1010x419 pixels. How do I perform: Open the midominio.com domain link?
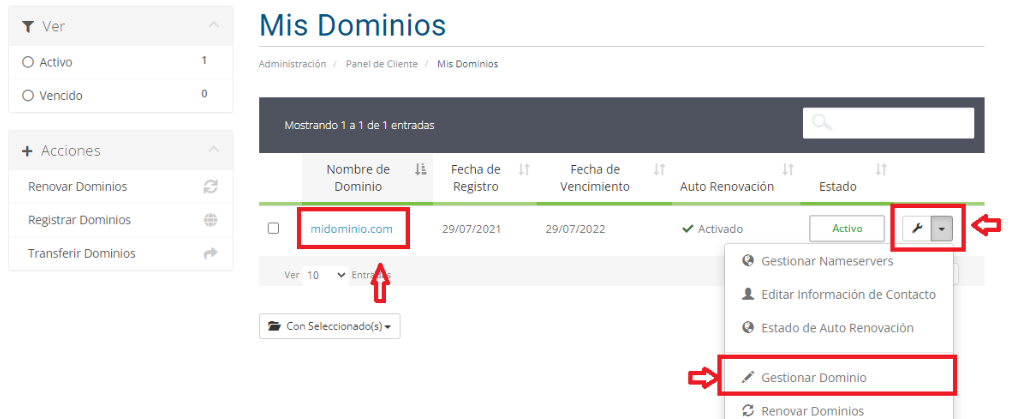pos(351,229)
